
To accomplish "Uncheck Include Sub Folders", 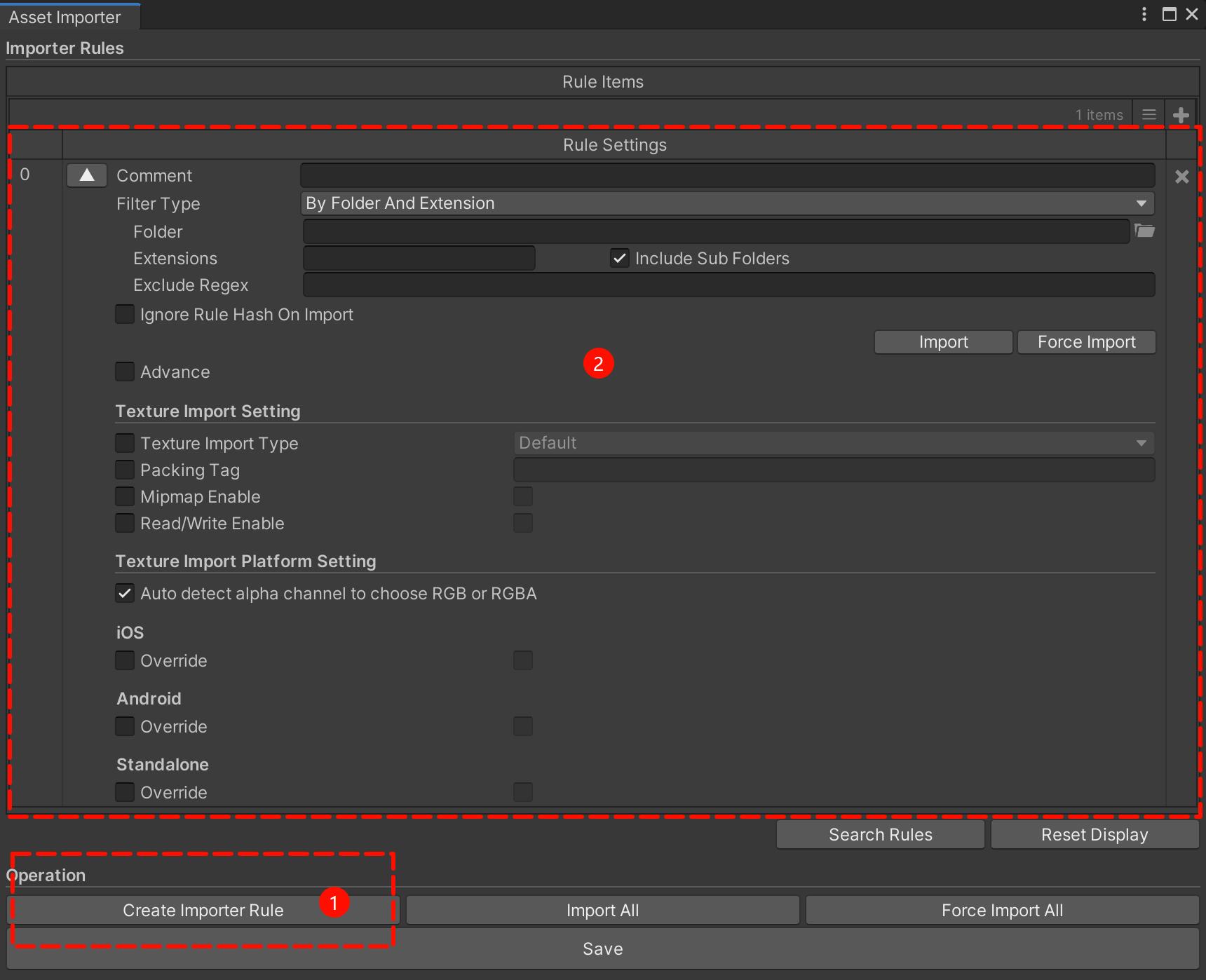I will click(620, 258).
